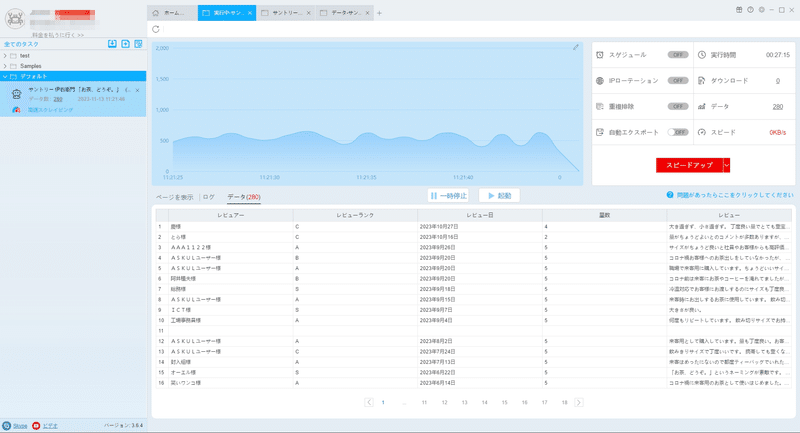Toggle the スケジュール switch
The image size is (800, 433).
pos(678,55)
